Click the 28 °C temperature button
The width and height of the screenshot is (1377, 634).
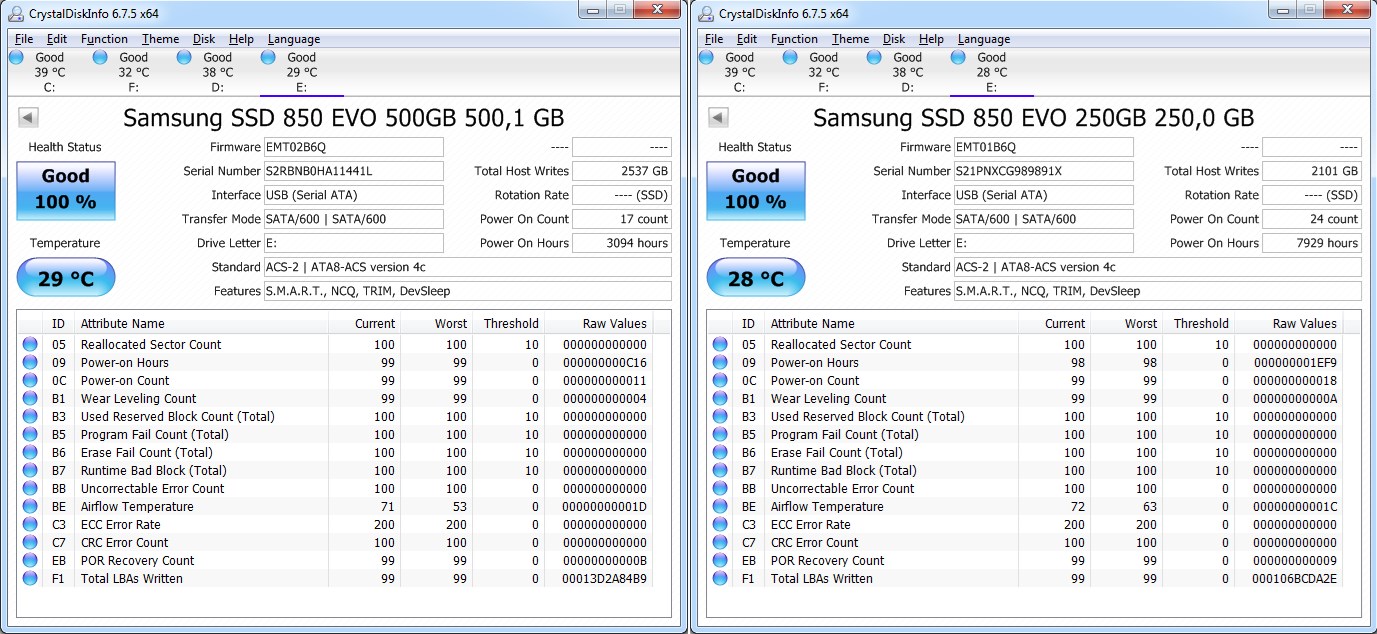click(755, 279)
